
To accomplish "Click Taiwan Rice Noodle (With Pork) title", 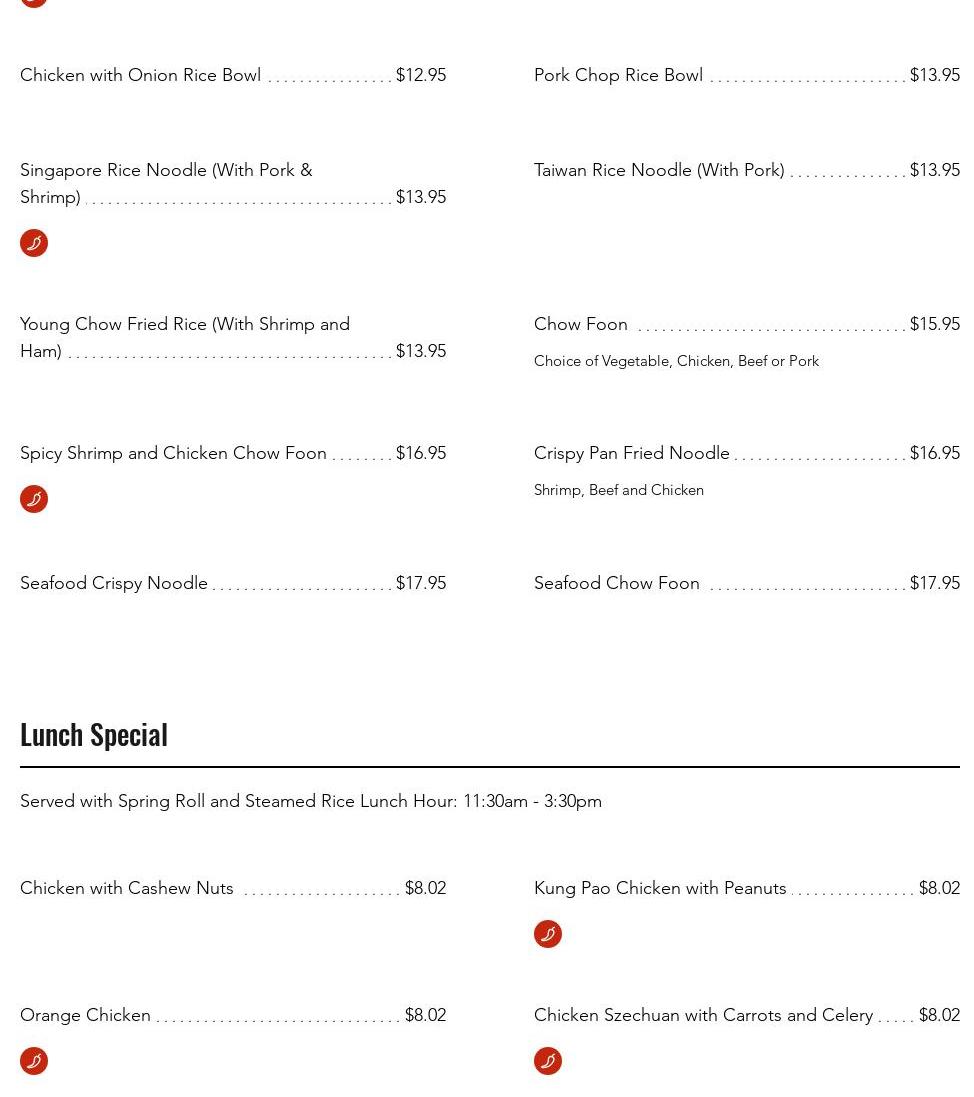I will [659, 170].
